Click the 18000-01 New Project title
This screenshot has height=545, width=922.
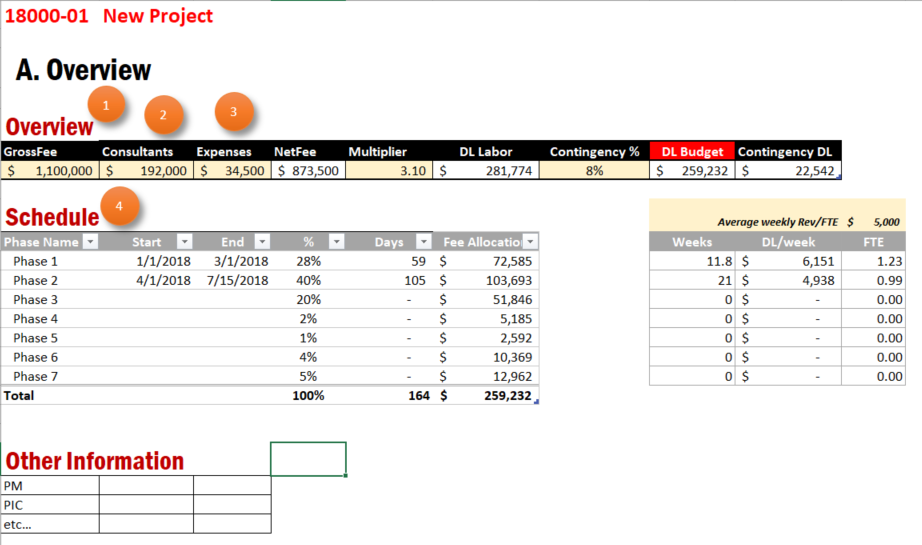(109, 16)
